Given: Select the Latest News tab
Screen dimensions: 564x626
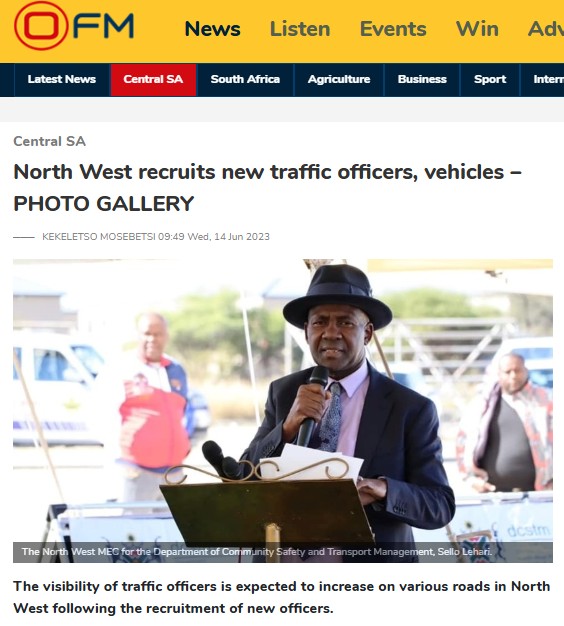Looking at the screenshot, I should pos(62,79).
